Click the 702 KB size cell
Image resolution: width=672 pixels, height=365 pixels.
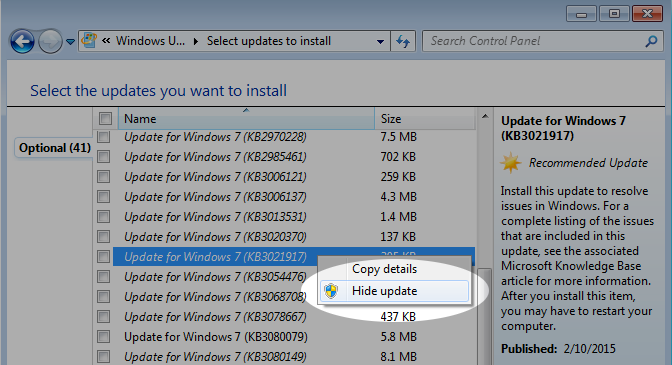click(398, 157)
